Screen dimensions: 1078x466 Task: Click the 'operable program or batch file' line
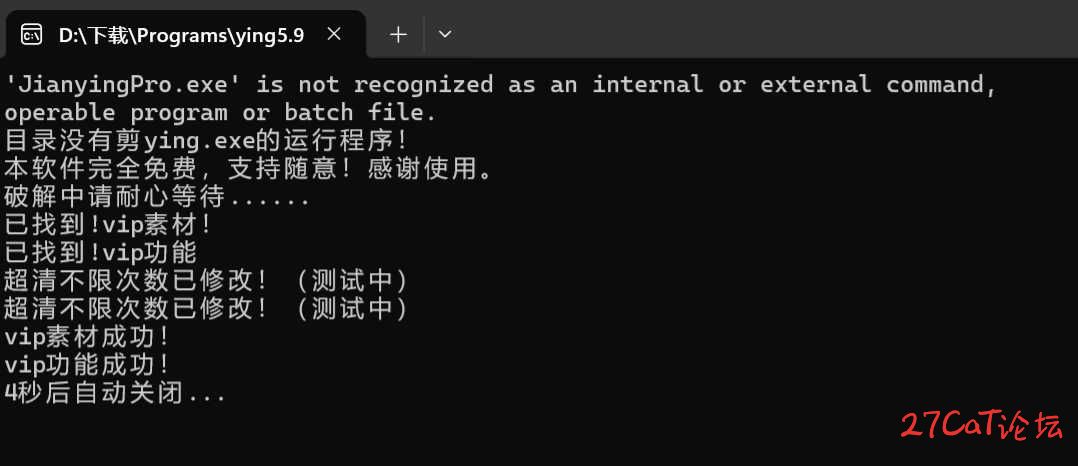tap(220, 113)
